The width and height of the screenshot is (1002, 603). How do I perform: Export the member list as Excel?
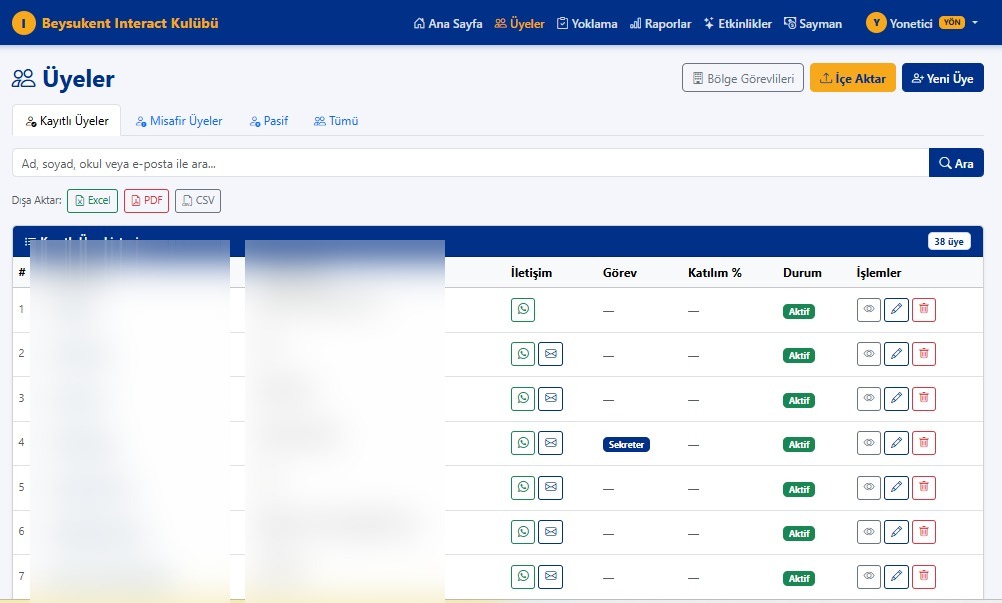pos(92,201)
